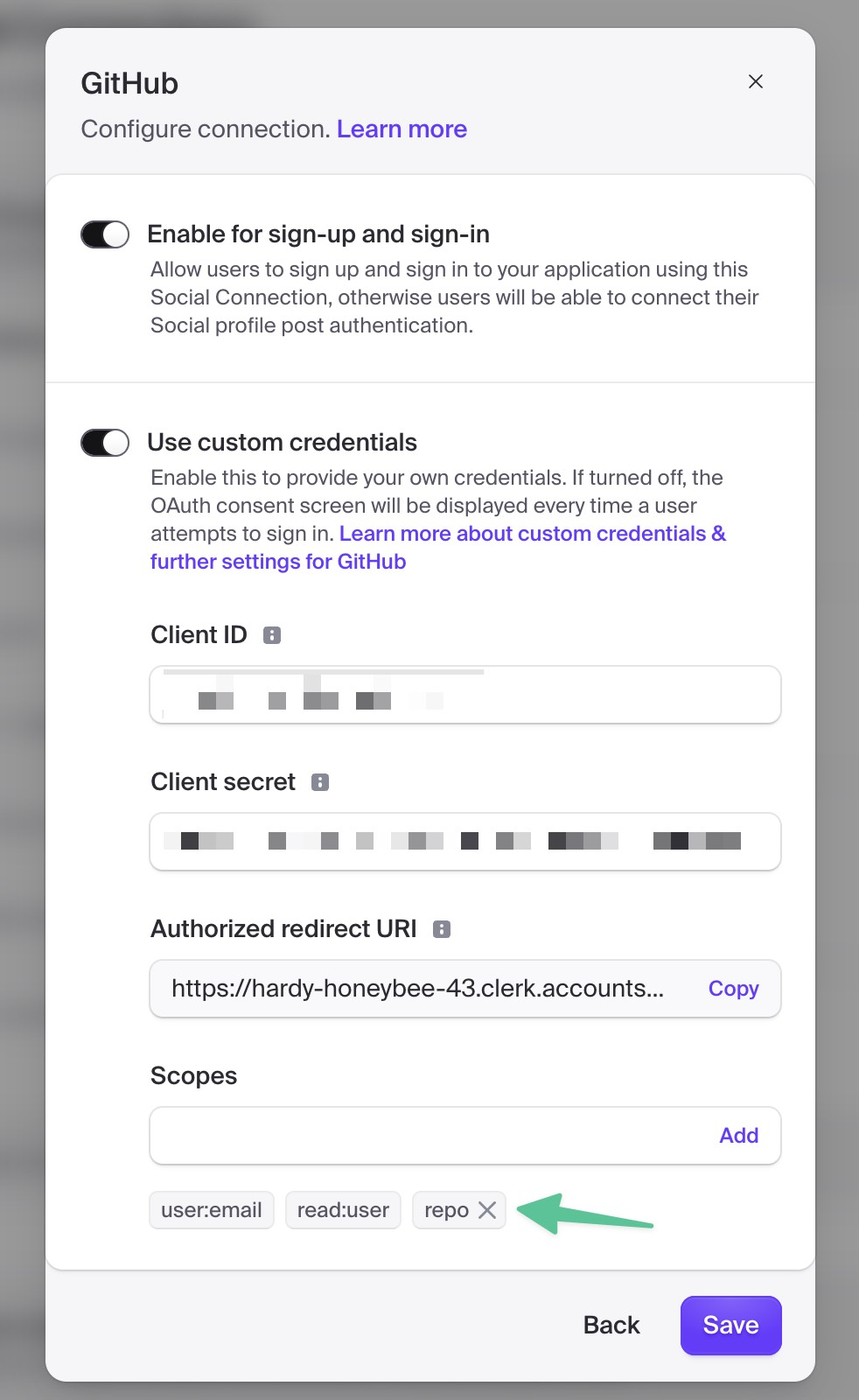Remove the repo scope with its X icon
This screenshot has height=1400, width=859.
pos(487,1210)
